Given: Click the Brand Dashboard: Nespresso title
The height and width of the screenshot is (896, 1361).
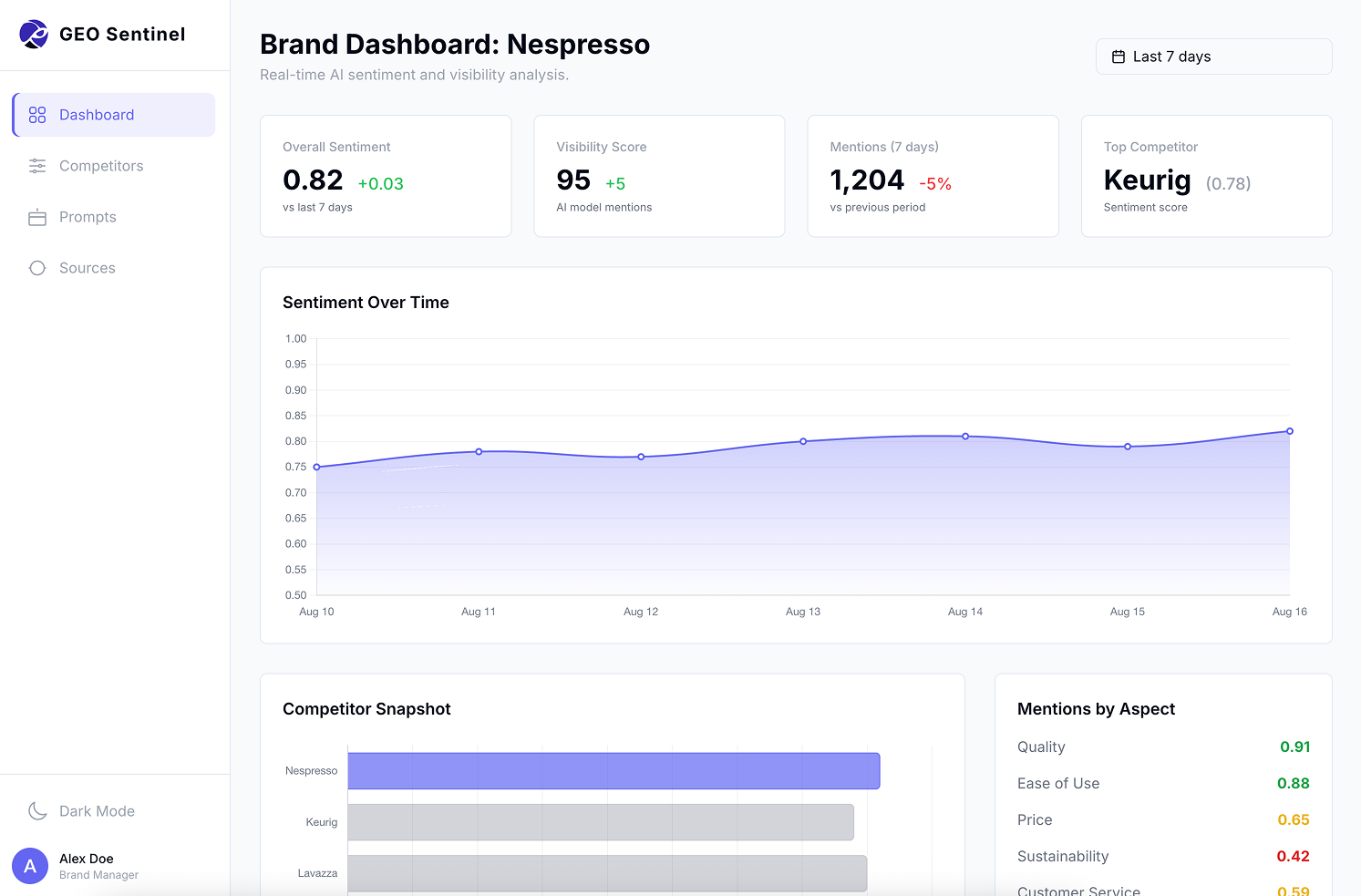Looking at the screenshot, I should point(455,44).
